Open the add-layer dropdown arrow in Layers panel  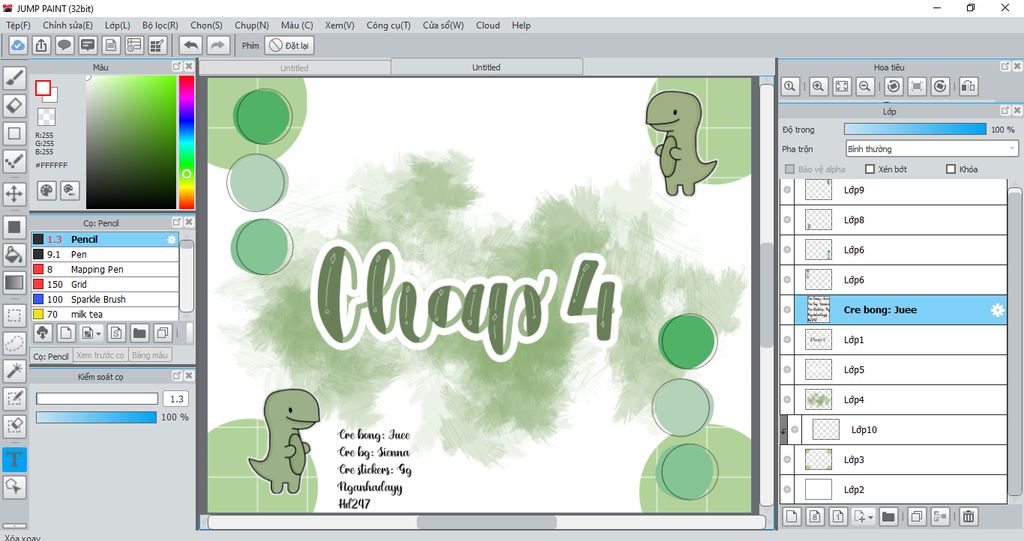(871, 517)
